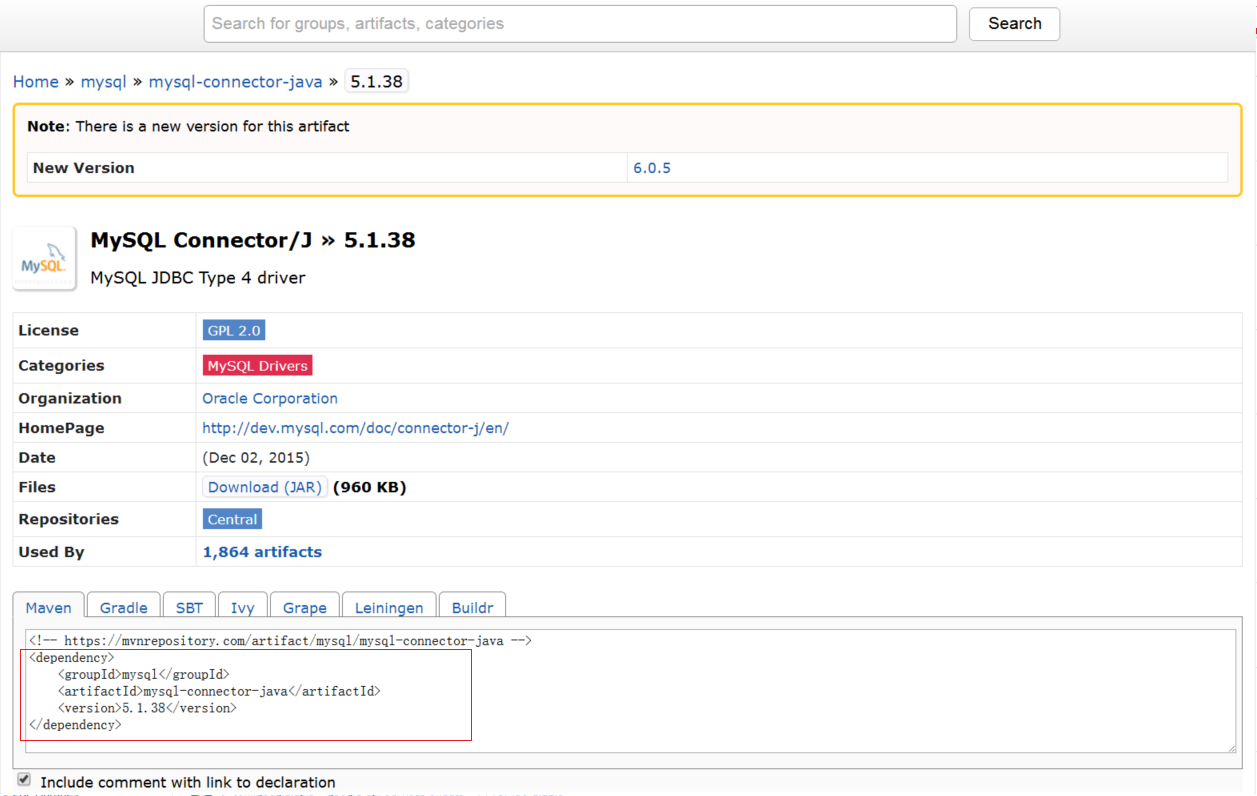
Task: Open 1,864 artifacts used-by link
Action: (262, 552)
